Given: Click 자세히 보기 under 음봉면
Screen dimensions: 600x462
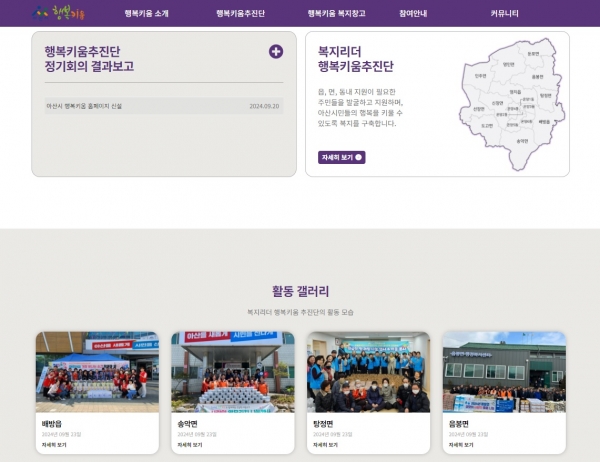Looking at the screenshot, I should click(461, 445).
